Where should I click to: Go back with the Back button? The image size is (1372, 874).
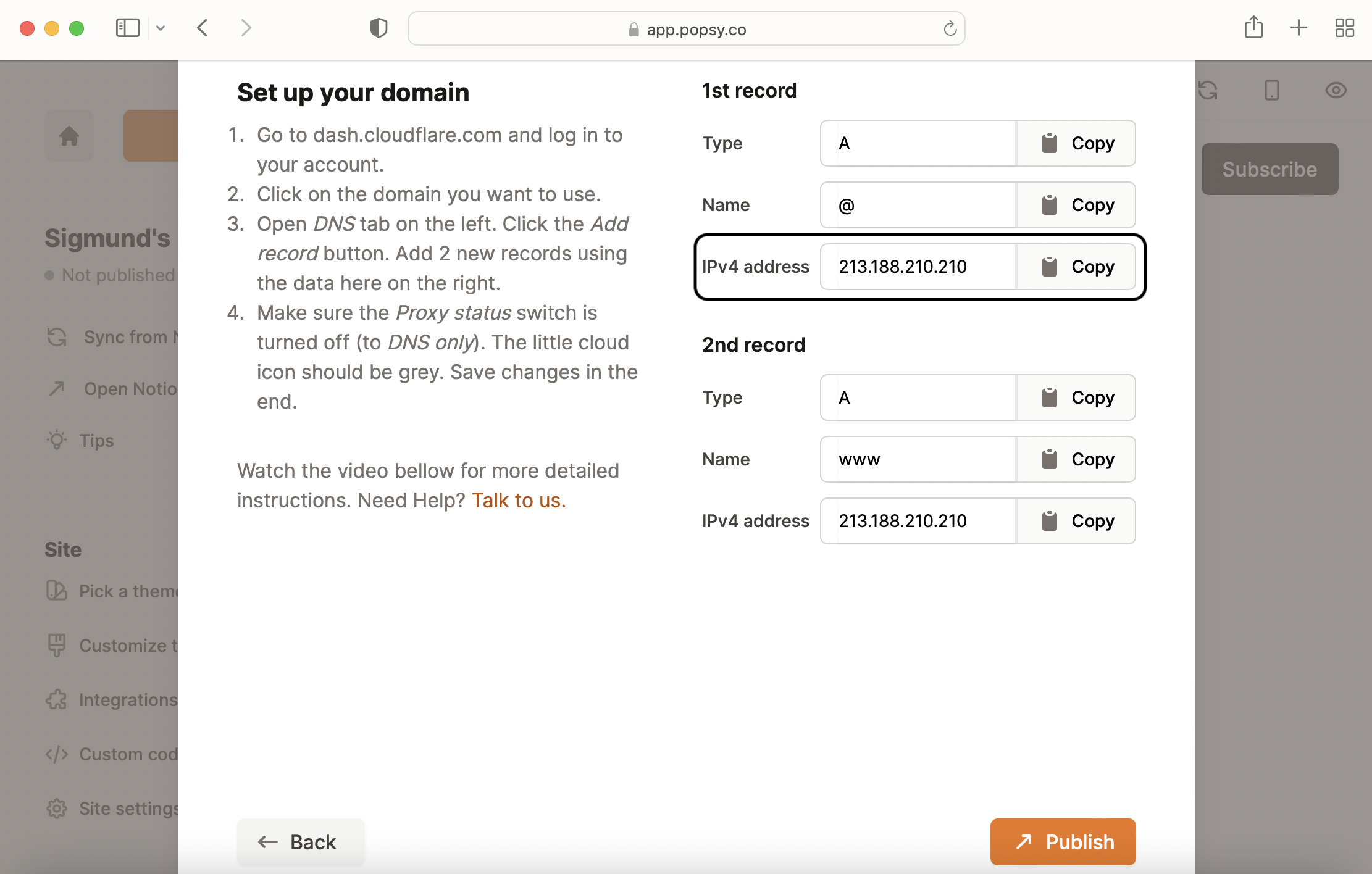301,841
